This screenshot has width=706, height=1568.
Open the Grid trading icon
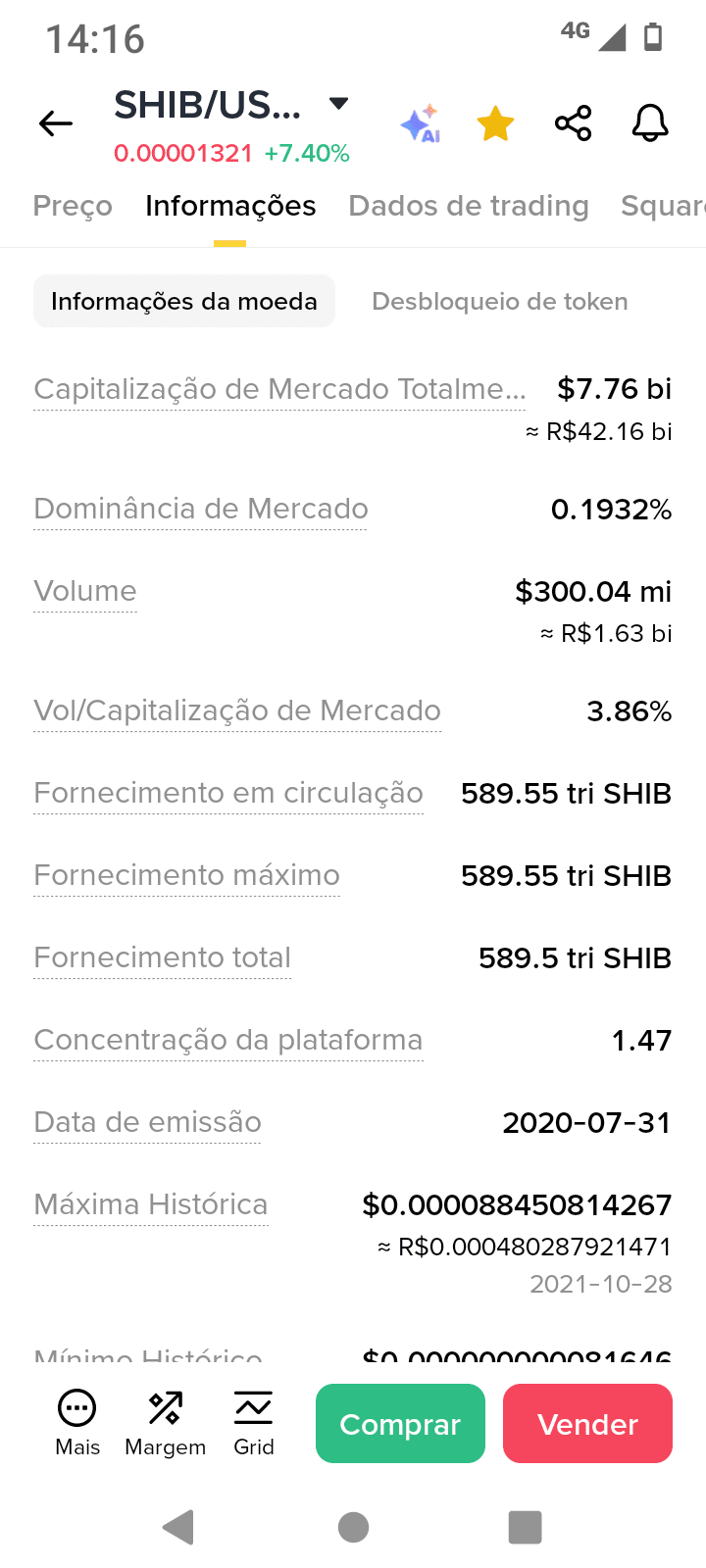pos(254,1424)
